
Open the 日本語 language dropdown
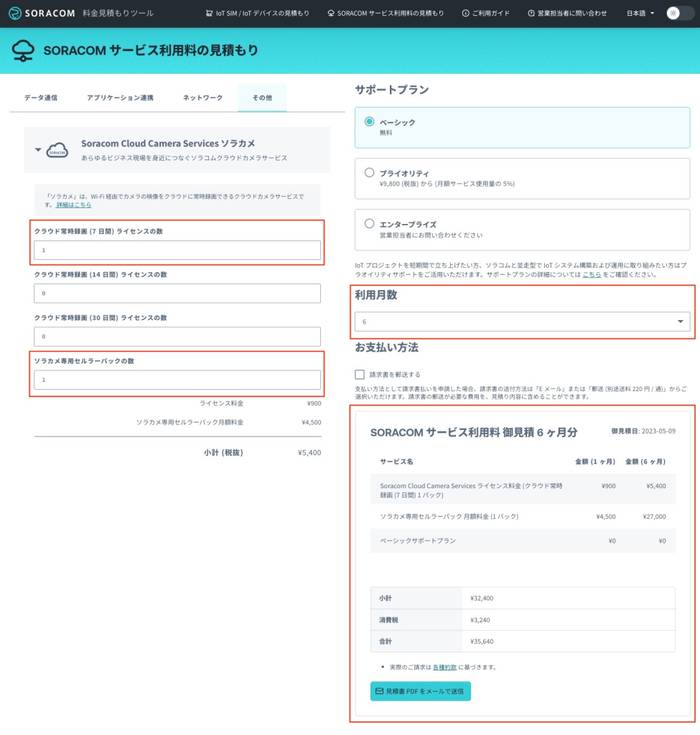(x=640, y=13)
